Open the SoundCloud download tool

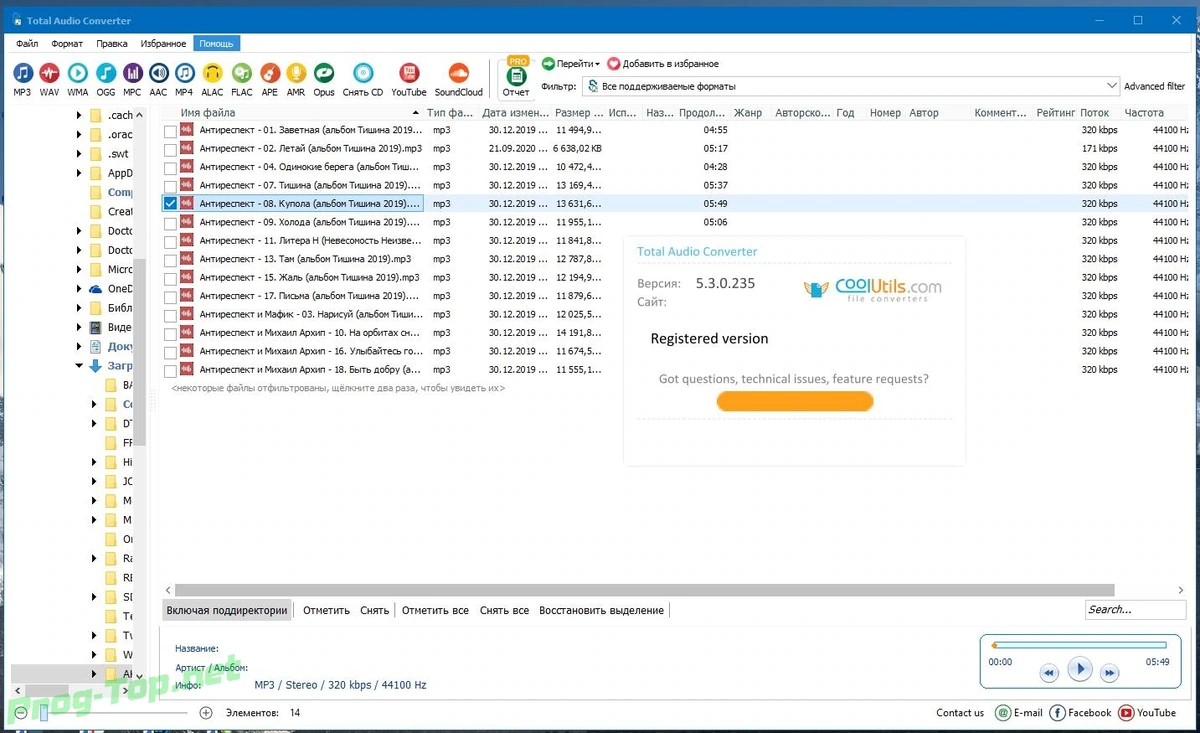458,73
